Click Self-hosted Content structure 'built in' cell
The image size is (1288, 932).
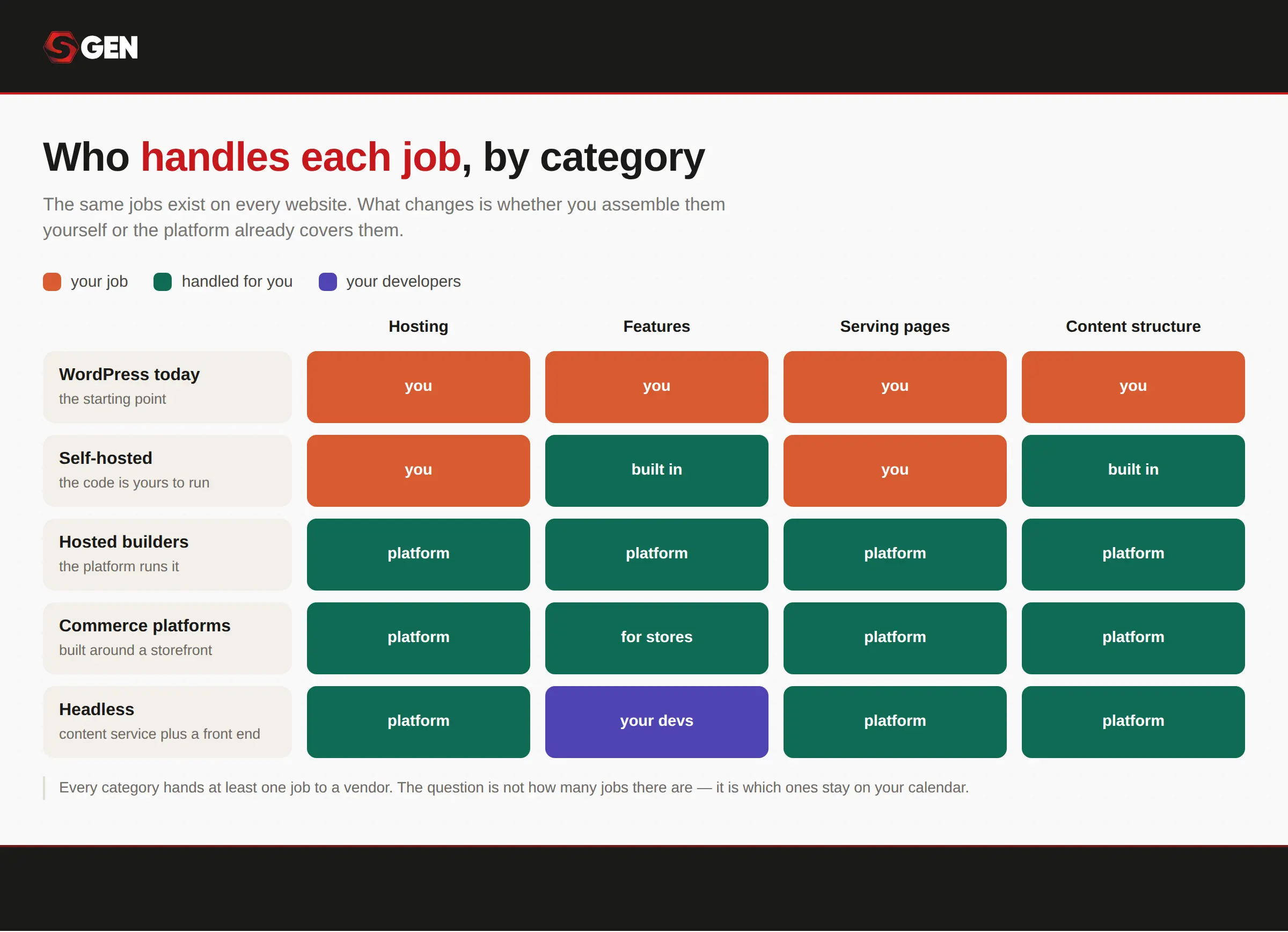[1133, 471]
